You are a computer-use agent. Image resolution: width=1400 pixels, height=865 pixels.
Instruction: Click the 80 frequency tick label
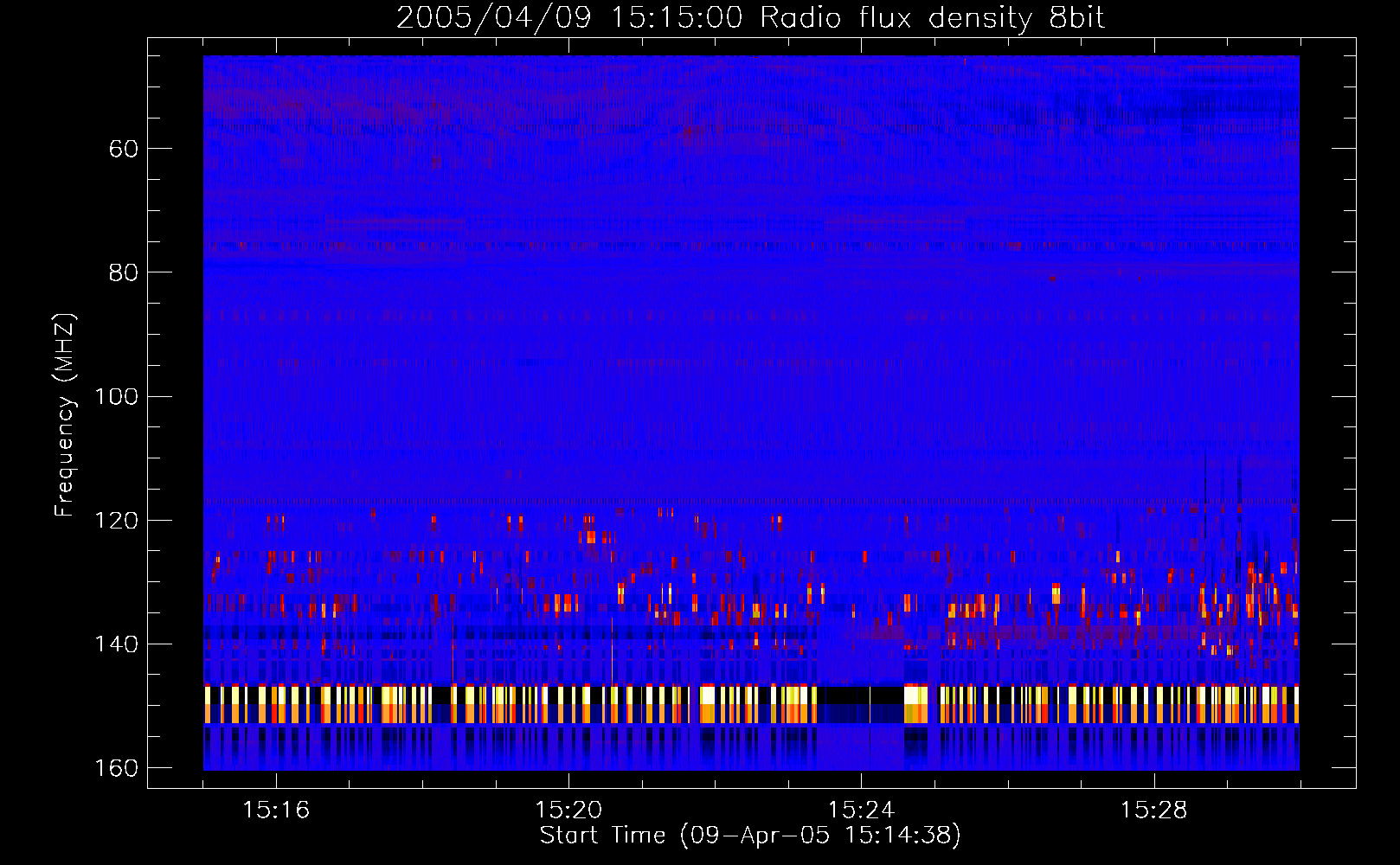pos(124,273)
